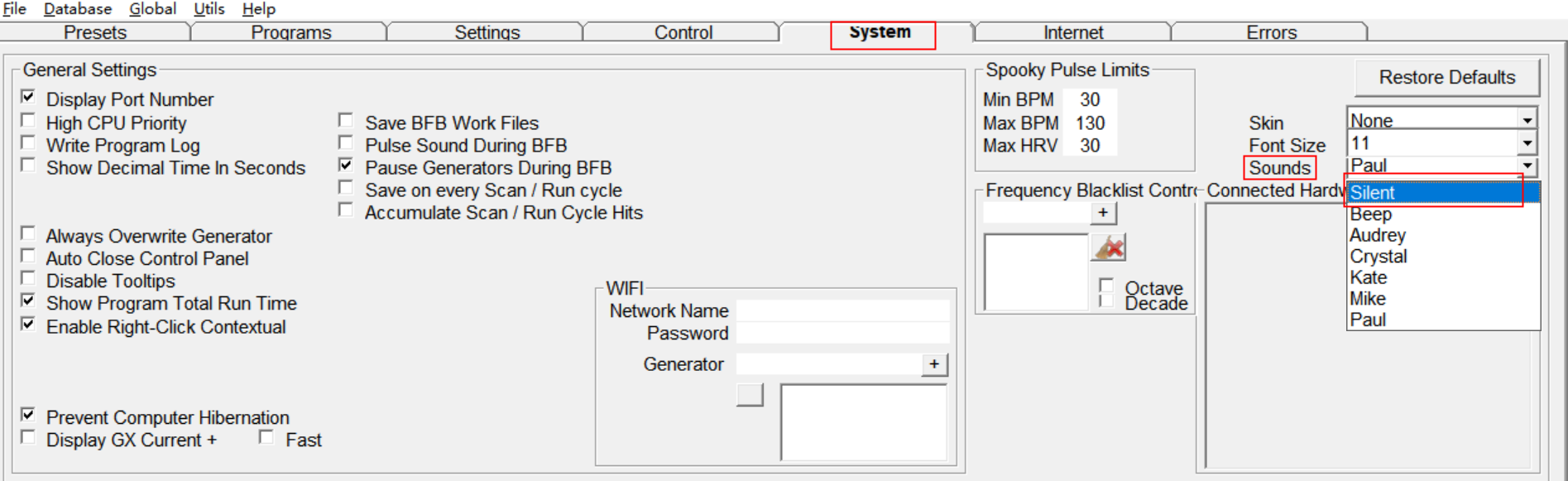The image size is (1568, 481).
Task: Go to the Errors tab
Action: [1271, 32]
